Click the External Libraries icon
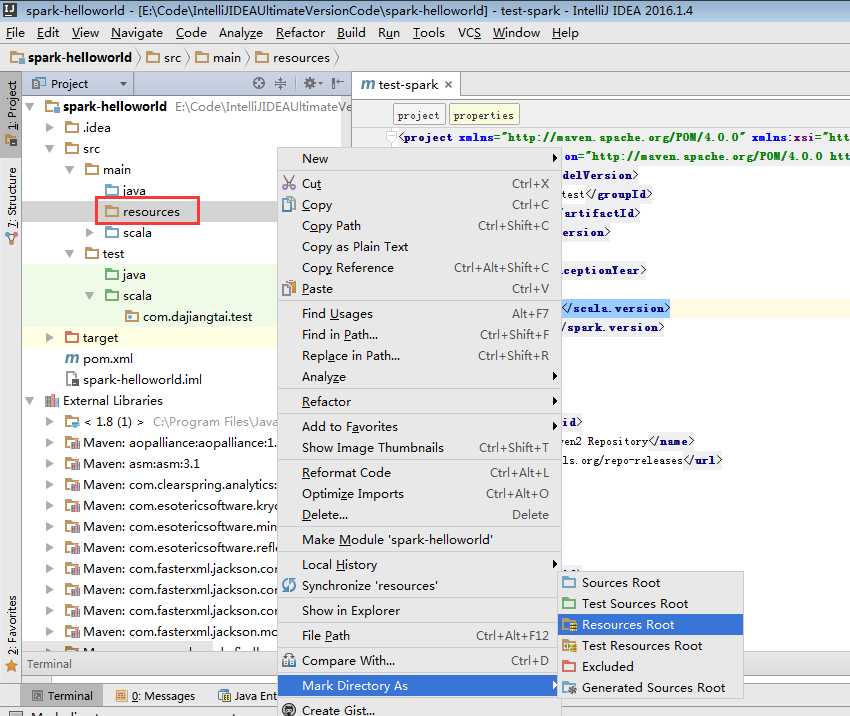The width and height of the screenshot is (850, 716). 52,401
